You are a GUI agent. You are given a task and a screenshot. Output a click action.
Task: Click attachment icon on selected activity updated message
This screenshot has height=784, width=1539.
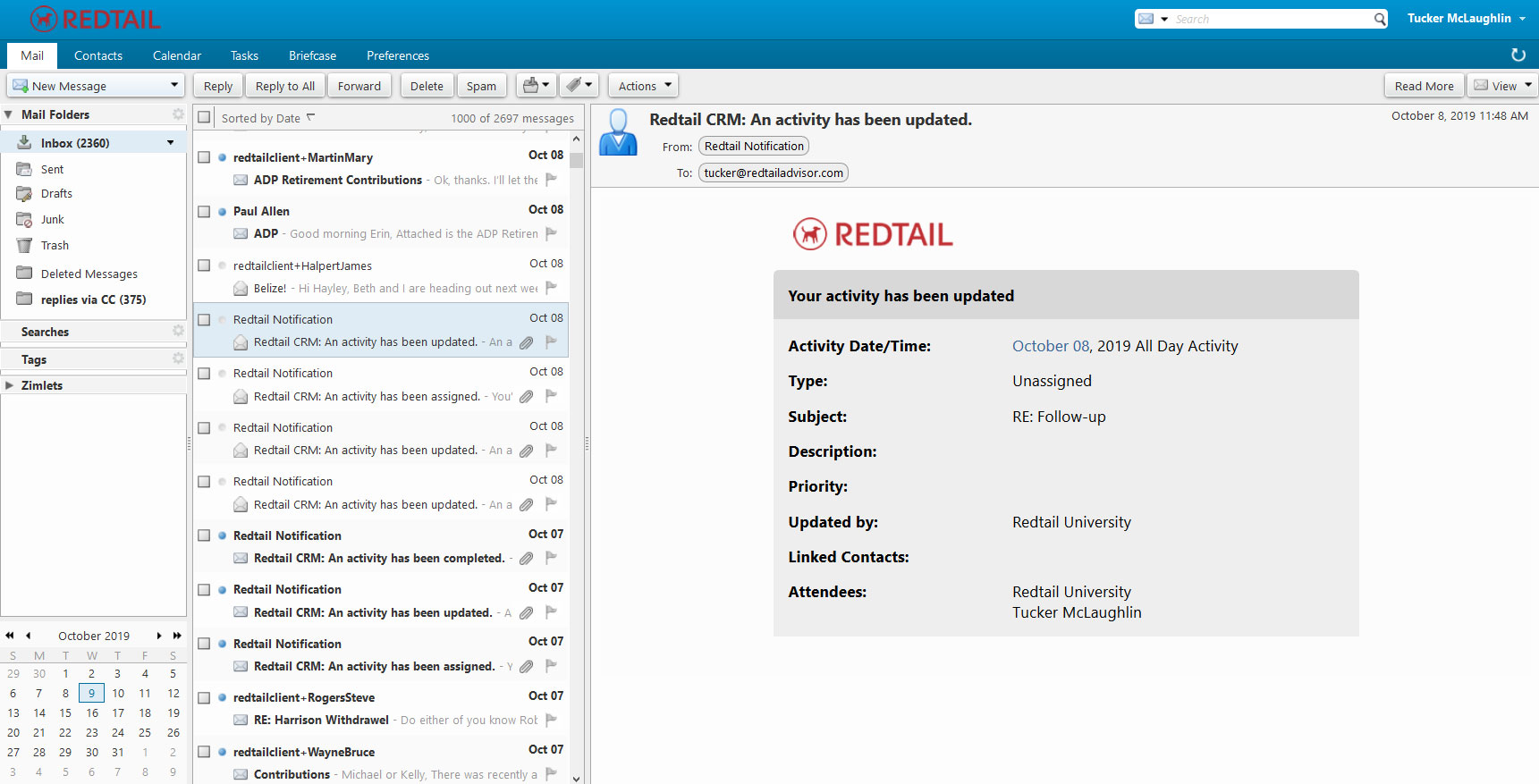tap(527, 342)
